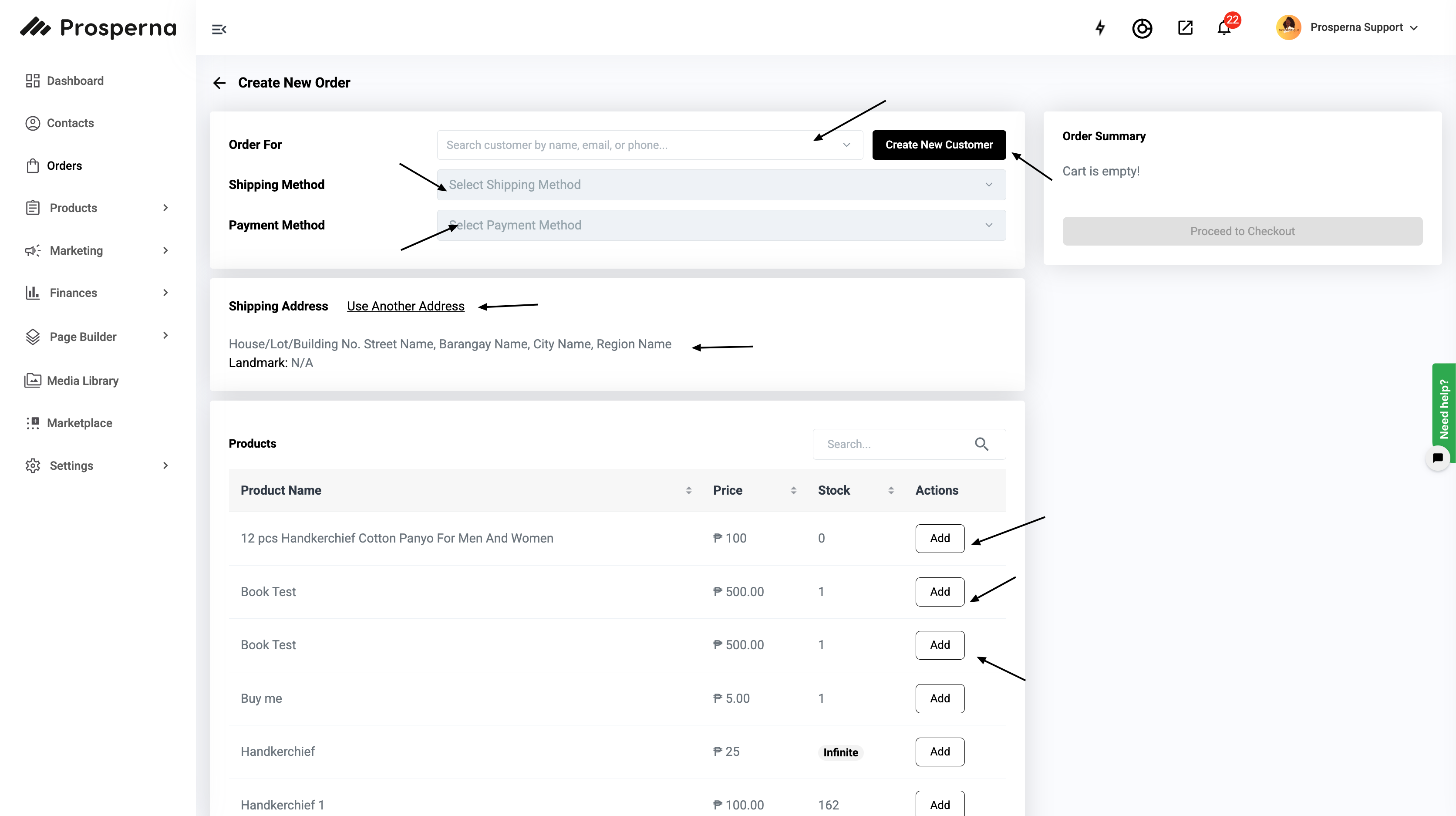Click the circular chart icon in header
The height and width of the screenshot is (816, 1456).
(x=1142, y=28)
